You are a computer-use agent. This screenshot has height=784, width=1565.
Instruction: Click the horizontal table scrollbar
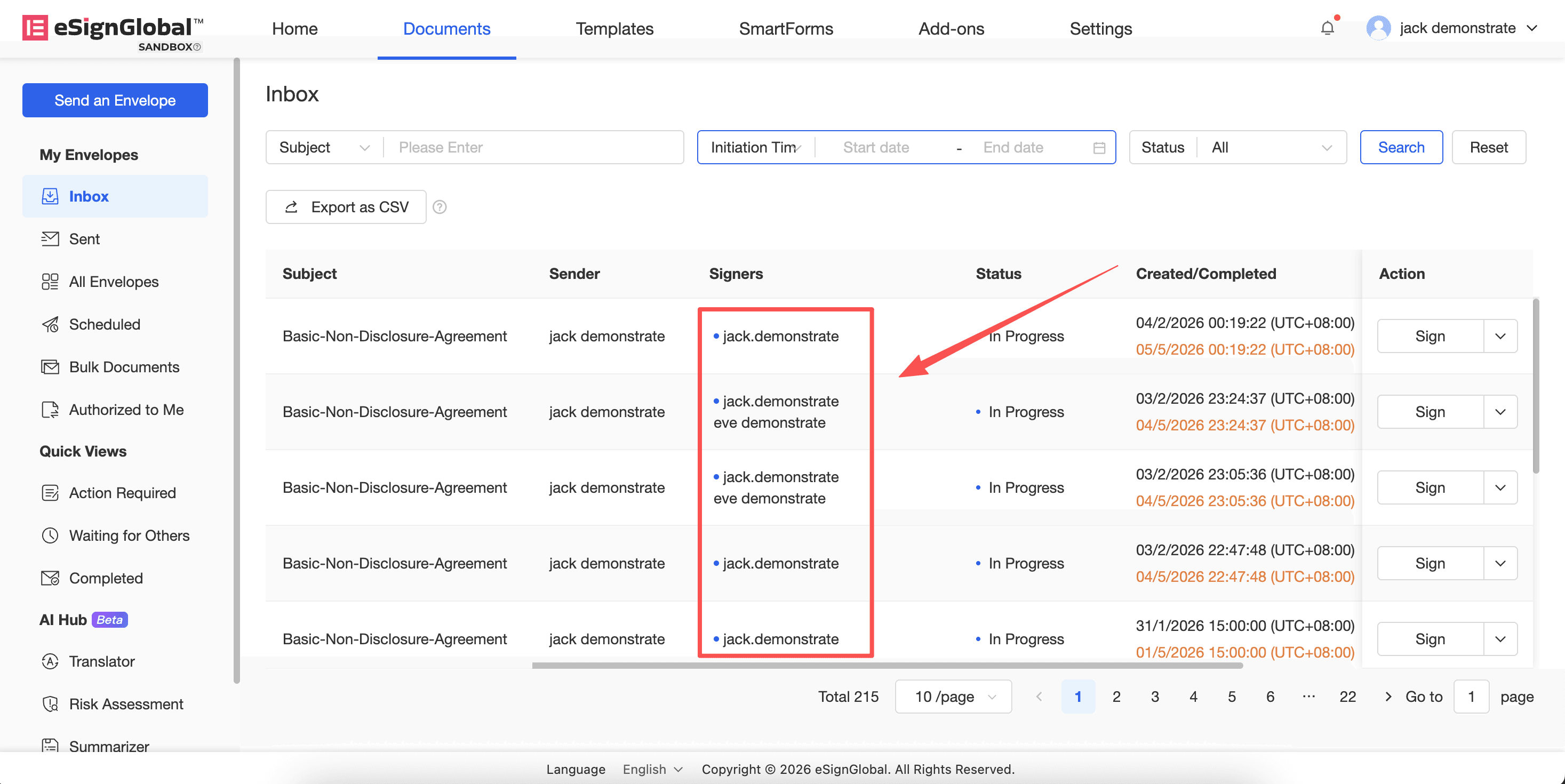887,666
